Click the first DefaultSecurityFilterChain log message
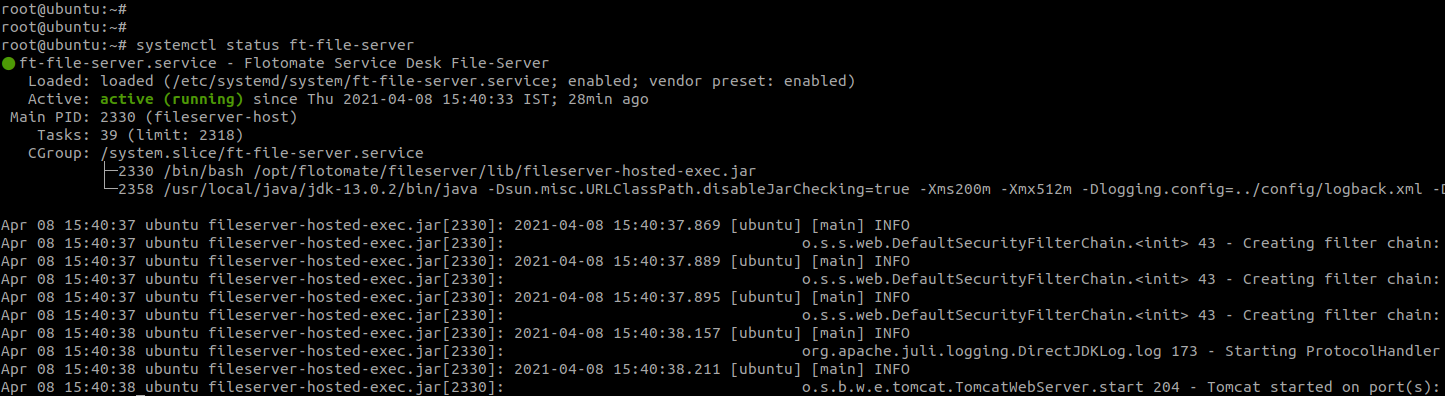Viewport: 1445px width, 396px height. (x=1122, y=242)
